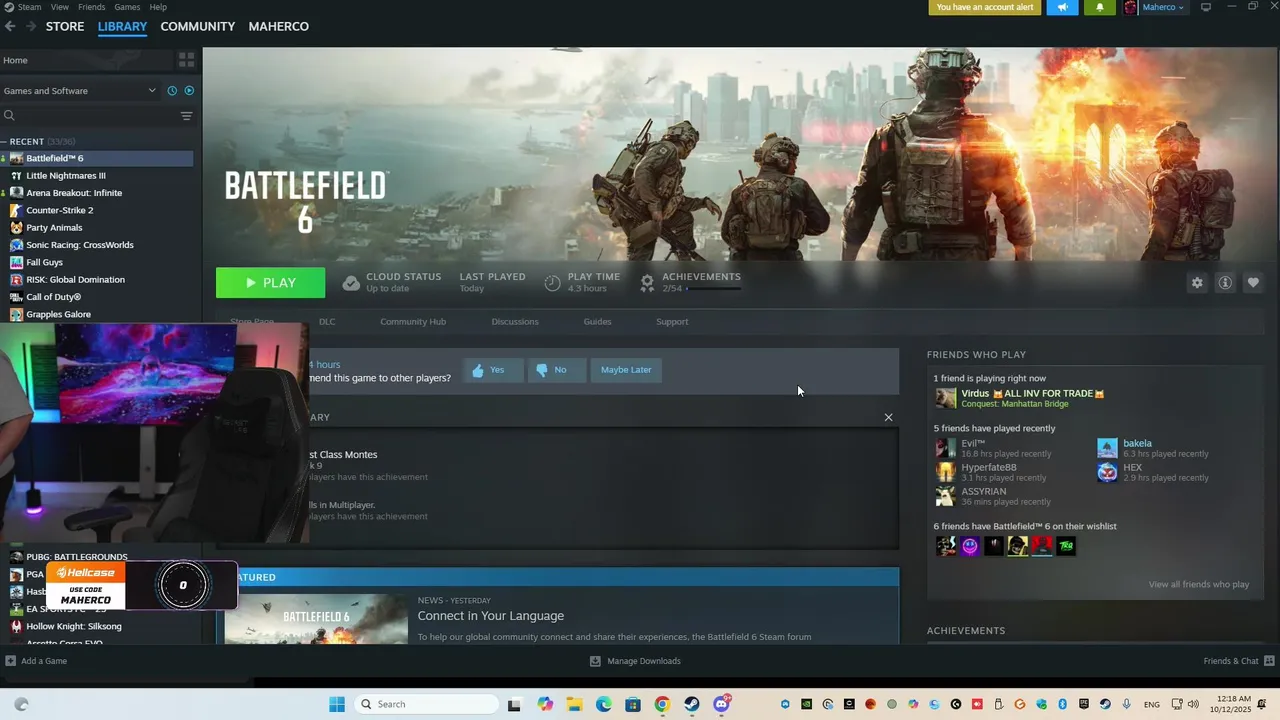This screenshot has height=720, width=1280.
Task: Open the Discussions tab
Action: coord(515,322)
